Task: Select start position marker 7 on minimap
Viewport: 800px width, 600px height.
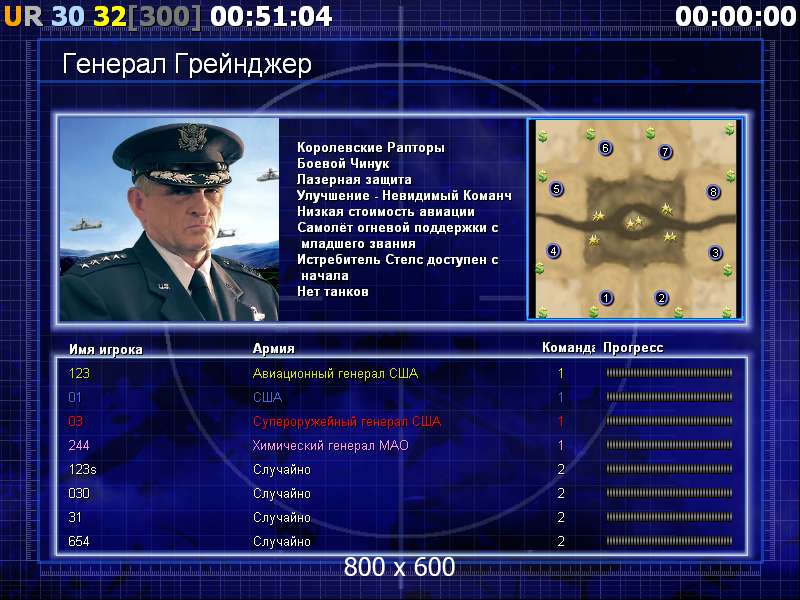Action: coord(665,152)
